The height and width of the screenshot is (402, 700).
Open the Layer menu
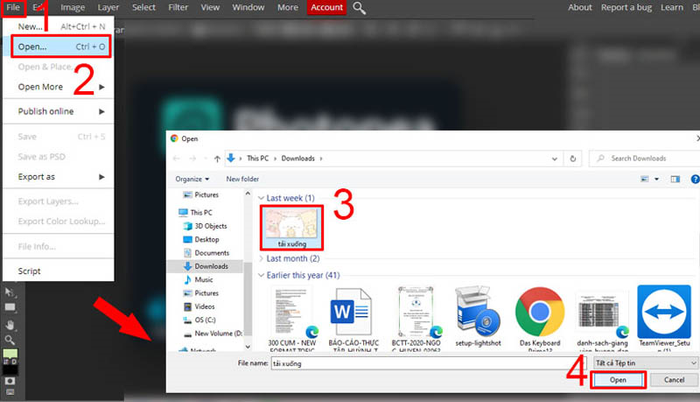coord(108,8)
